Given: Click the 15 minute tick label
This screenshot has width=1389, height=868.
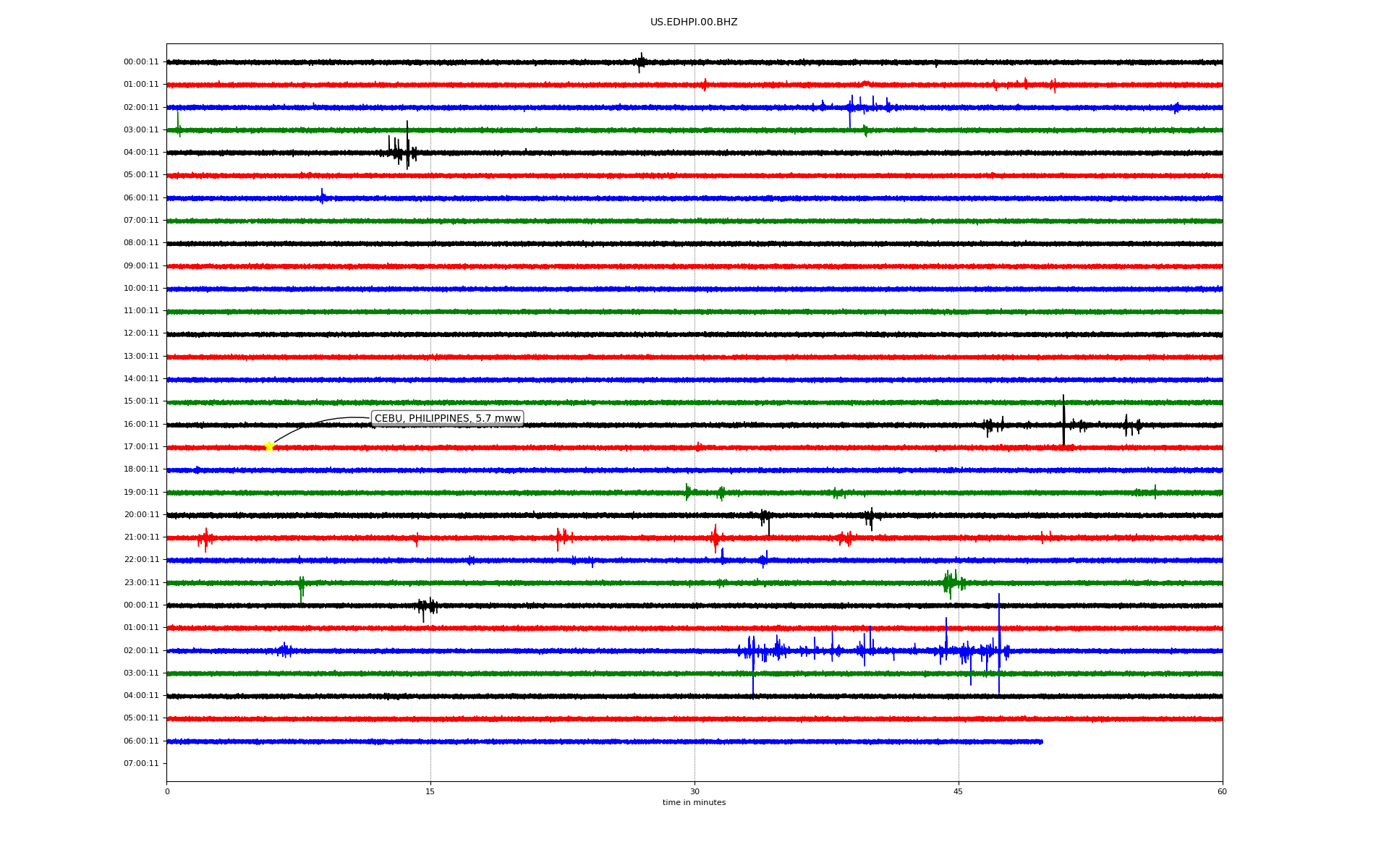Looking at the screenshot, I should [430, 791].
